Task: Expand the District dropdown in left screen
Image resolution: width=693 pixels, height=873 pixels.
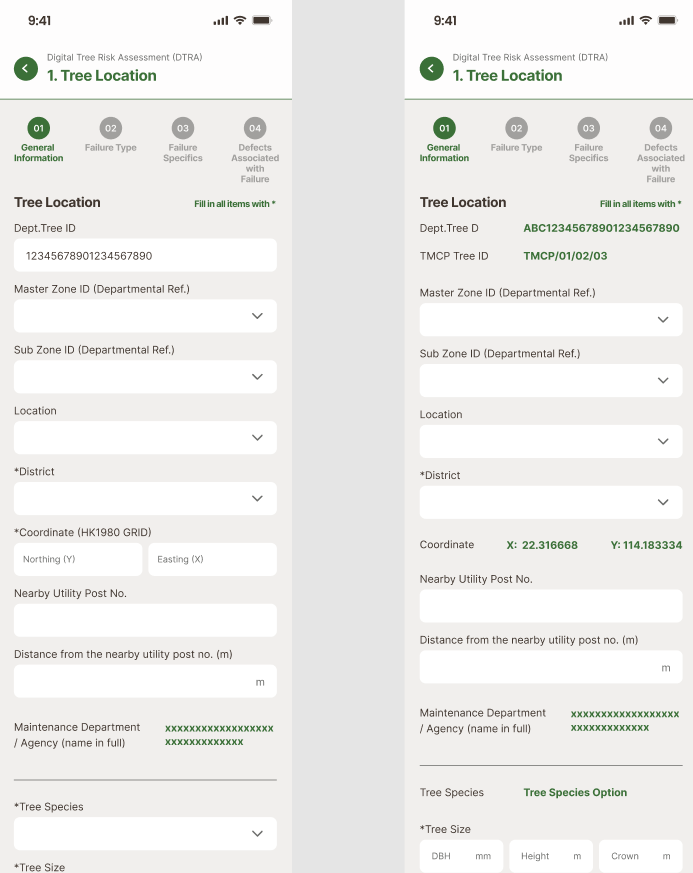Action: coord(145,498)
